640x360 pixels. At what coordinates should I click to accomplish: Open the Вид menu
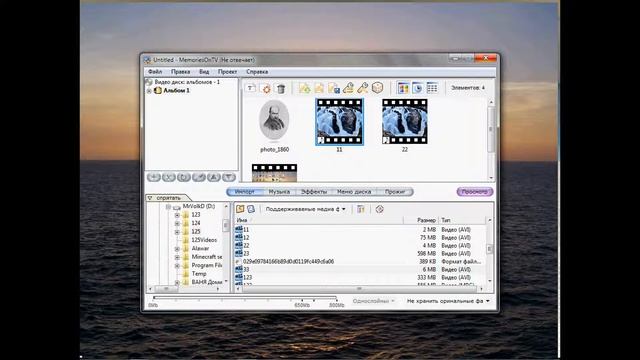click(x=204, y=71)
